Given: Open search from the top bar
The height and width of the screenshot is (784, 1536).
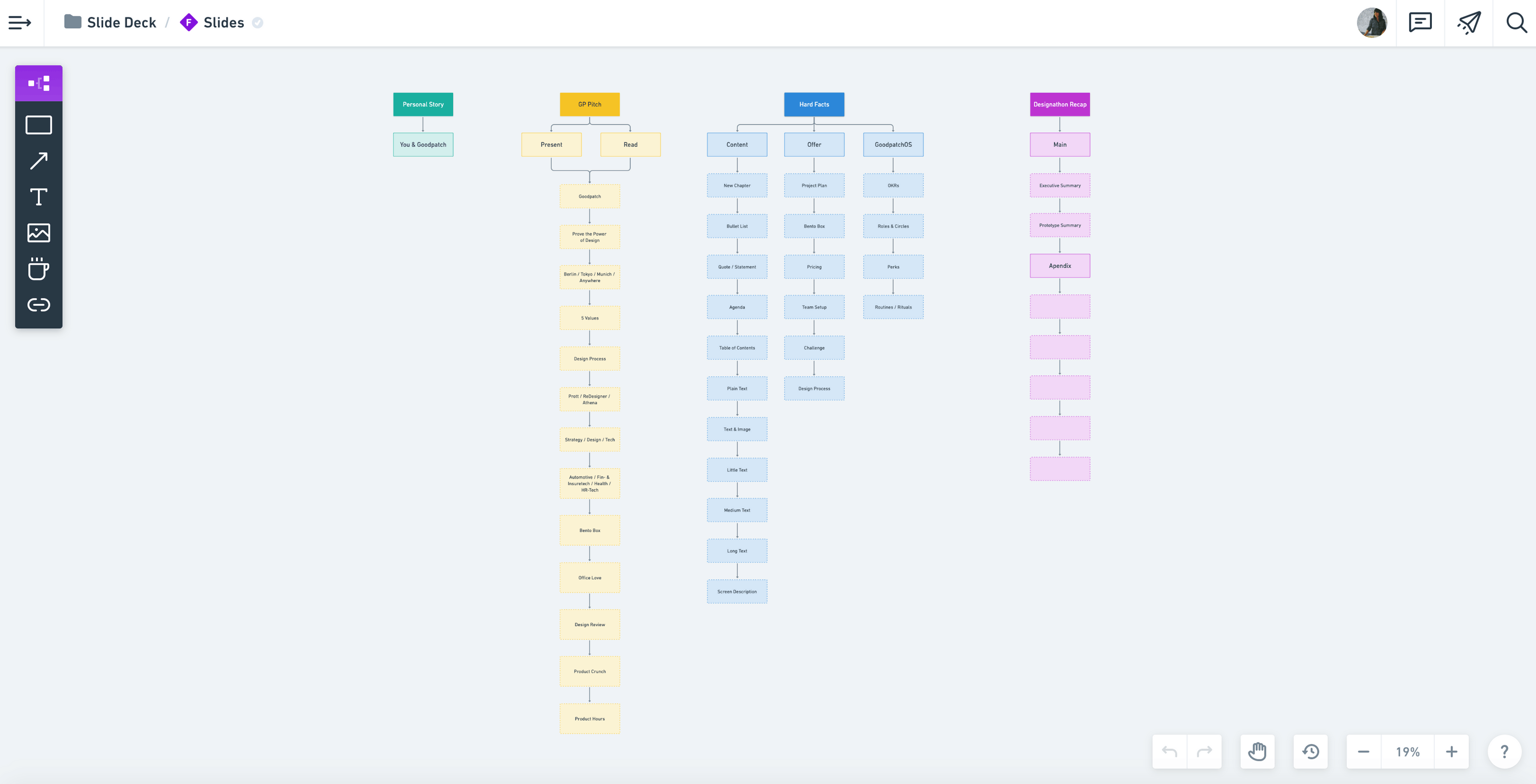Looking at the screenshot, I should point(1516,23).
